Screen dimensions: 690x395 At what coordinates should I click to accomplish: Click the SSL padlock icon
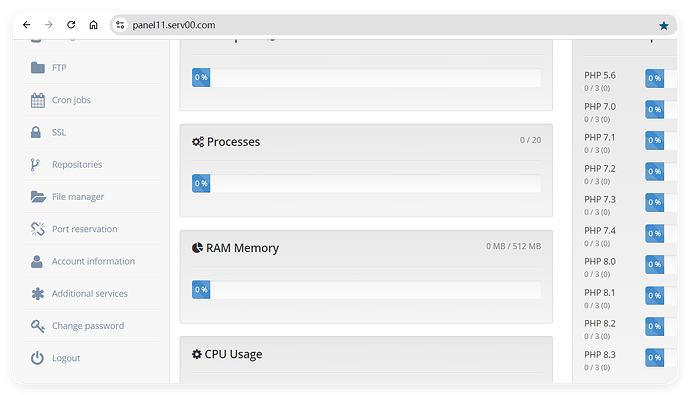coord(36,132)
